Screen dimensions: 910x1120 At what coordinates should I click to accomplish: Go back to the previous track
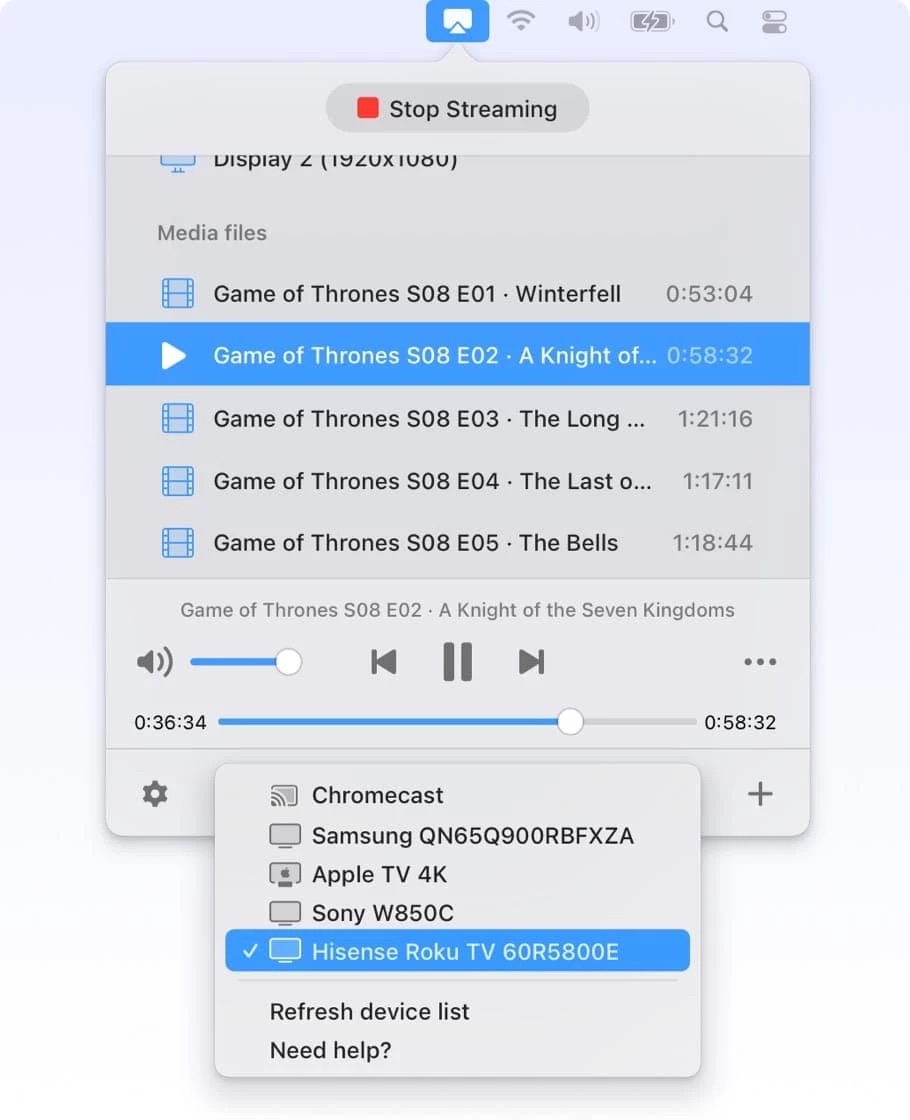pos(384,662)
